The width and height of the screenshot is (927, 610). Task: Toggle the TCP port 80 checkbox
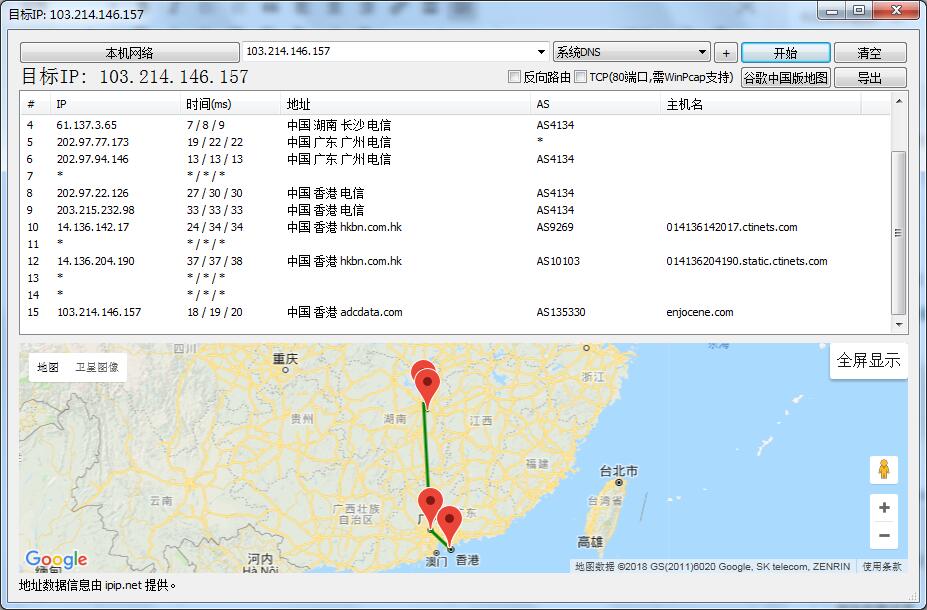click(x=581, y=77)
